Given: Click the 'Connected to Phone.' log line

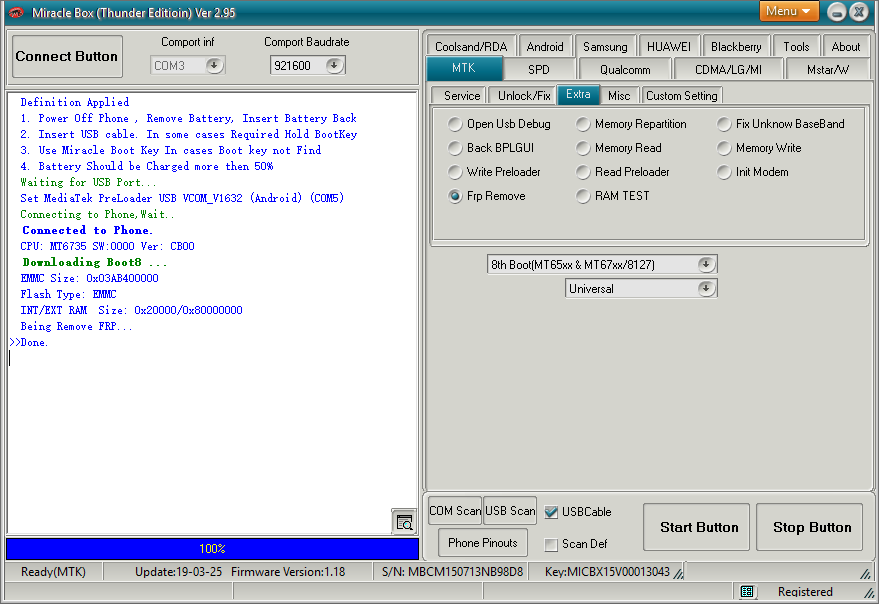Looking at the screenshot, I should (x=87, y=230).
